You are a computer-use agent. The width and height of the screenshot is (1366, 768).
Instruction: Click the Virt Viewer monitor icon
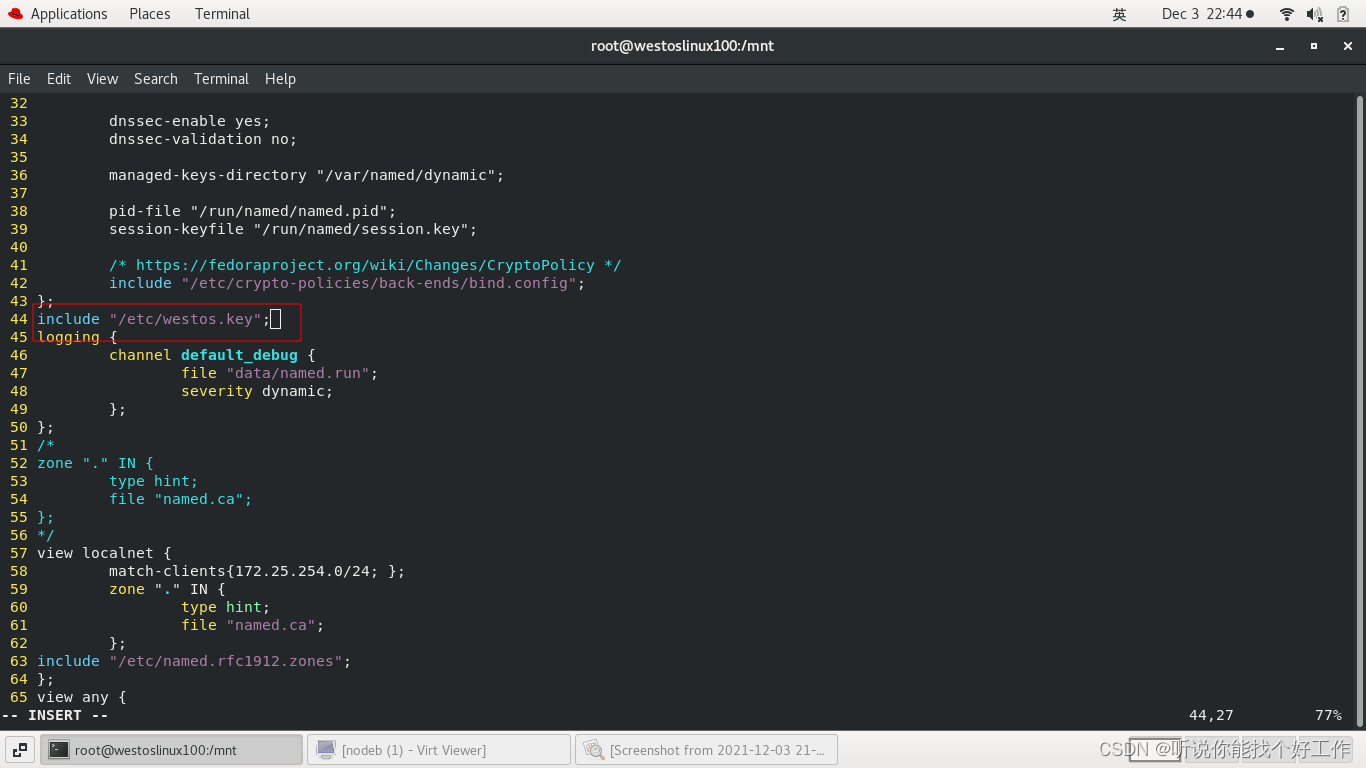(326, 750)
